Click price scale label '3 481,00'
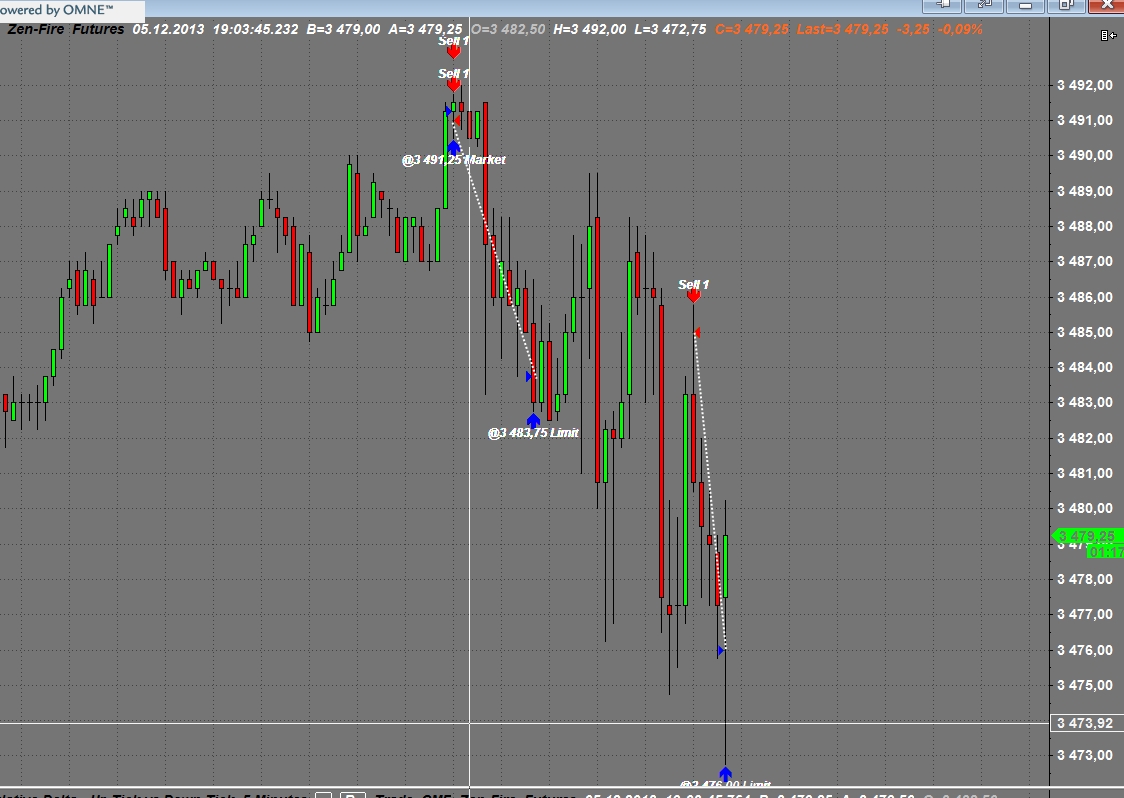Viewport: 1124px width, 798px height. coord(1085,473)
